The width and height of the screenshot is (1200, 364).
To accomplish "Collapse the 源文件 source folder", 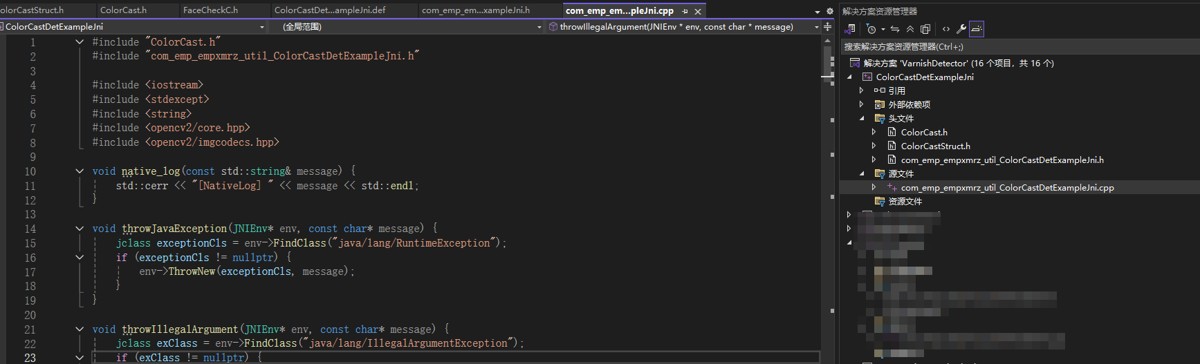I will pos(862,173).
